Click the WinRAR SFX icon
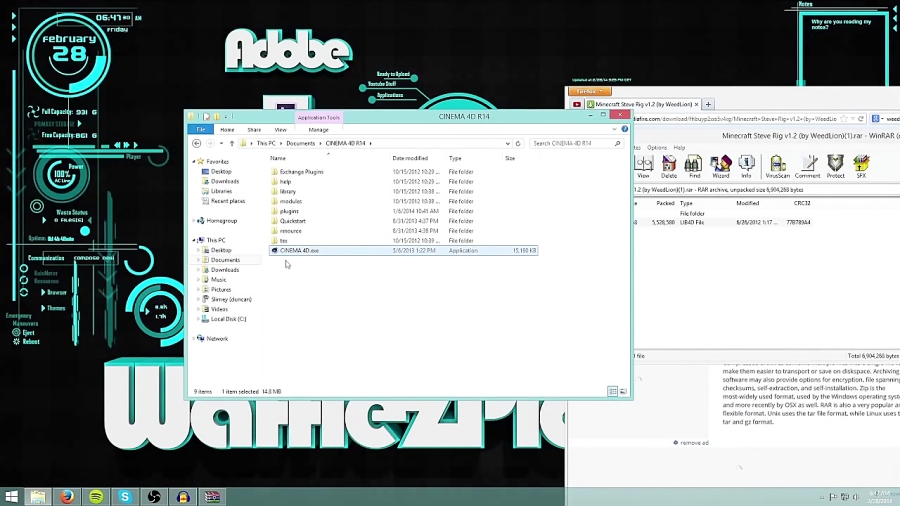900x506 pixels. click(x=861, y=165)
